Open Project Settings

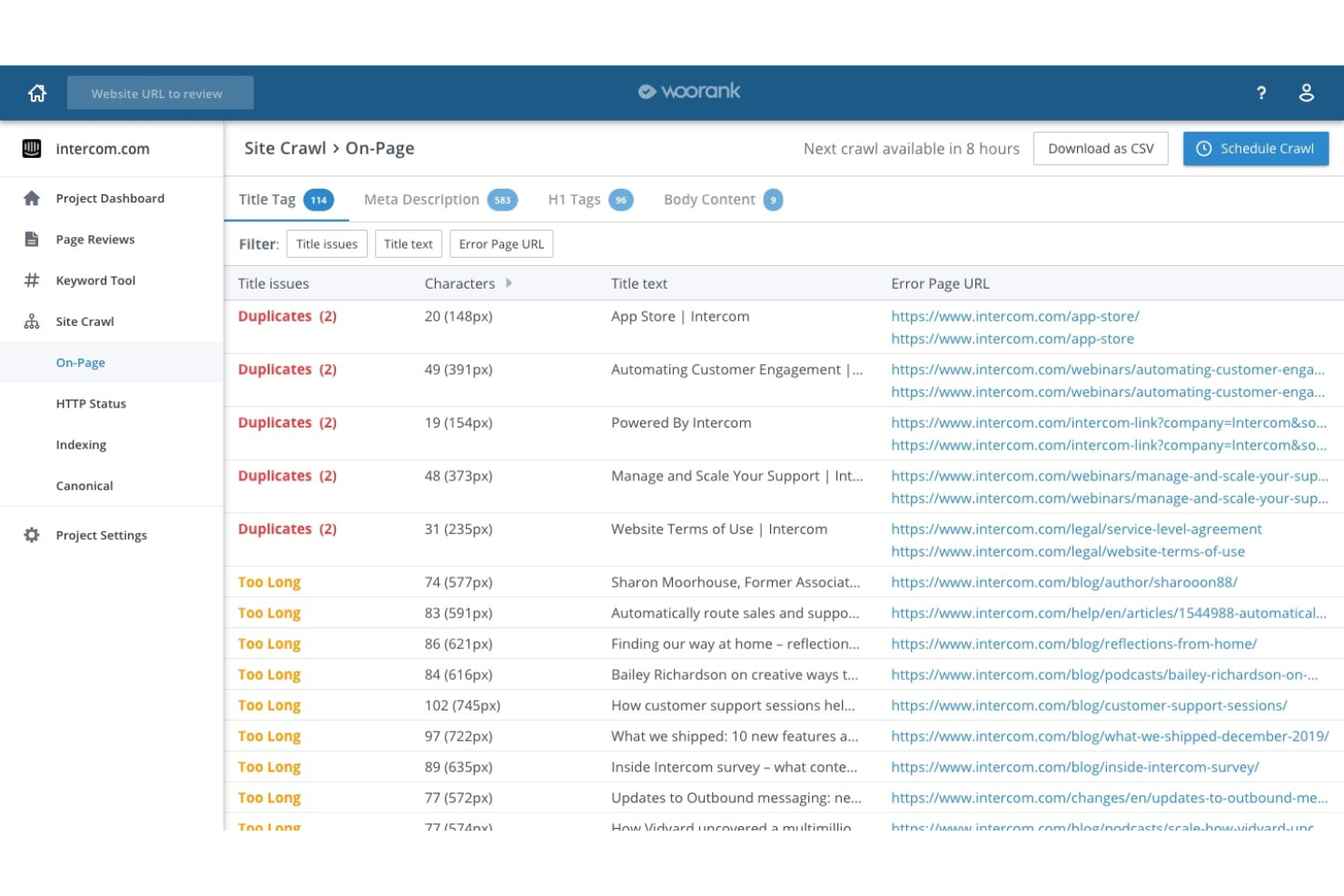(x=101, y=536)
